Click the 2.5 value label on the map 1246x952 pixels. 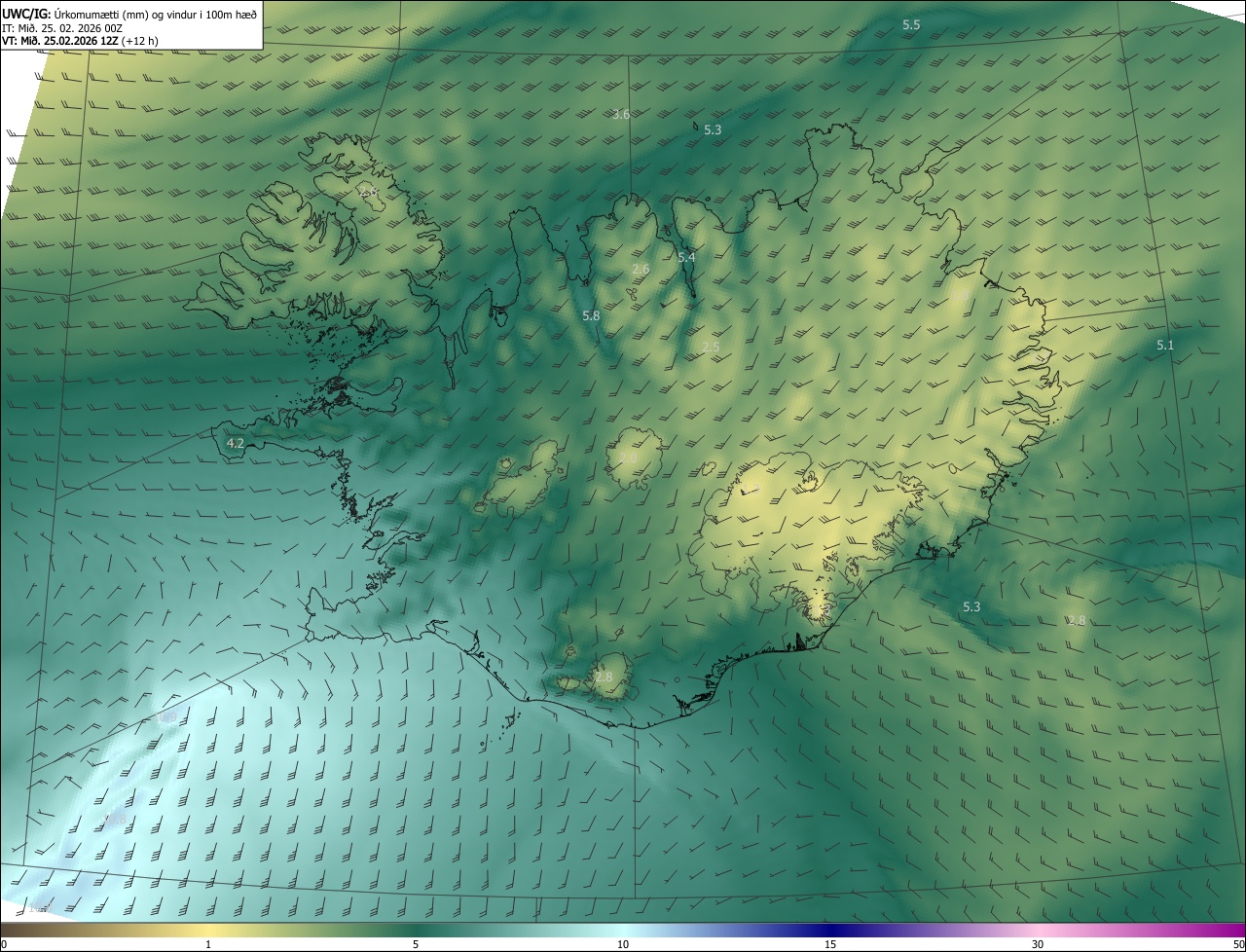click(711, 348)
